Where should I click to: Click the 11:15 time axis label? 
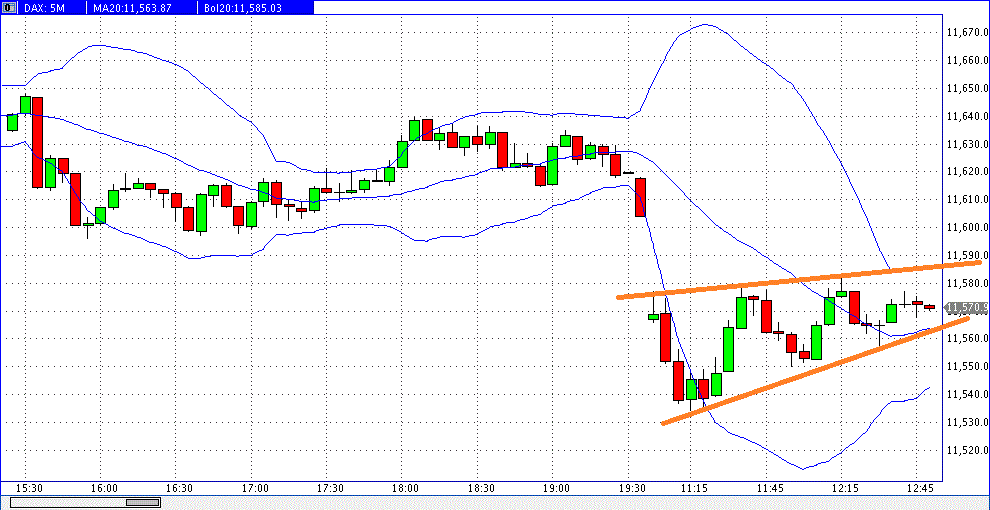(693, 489)
